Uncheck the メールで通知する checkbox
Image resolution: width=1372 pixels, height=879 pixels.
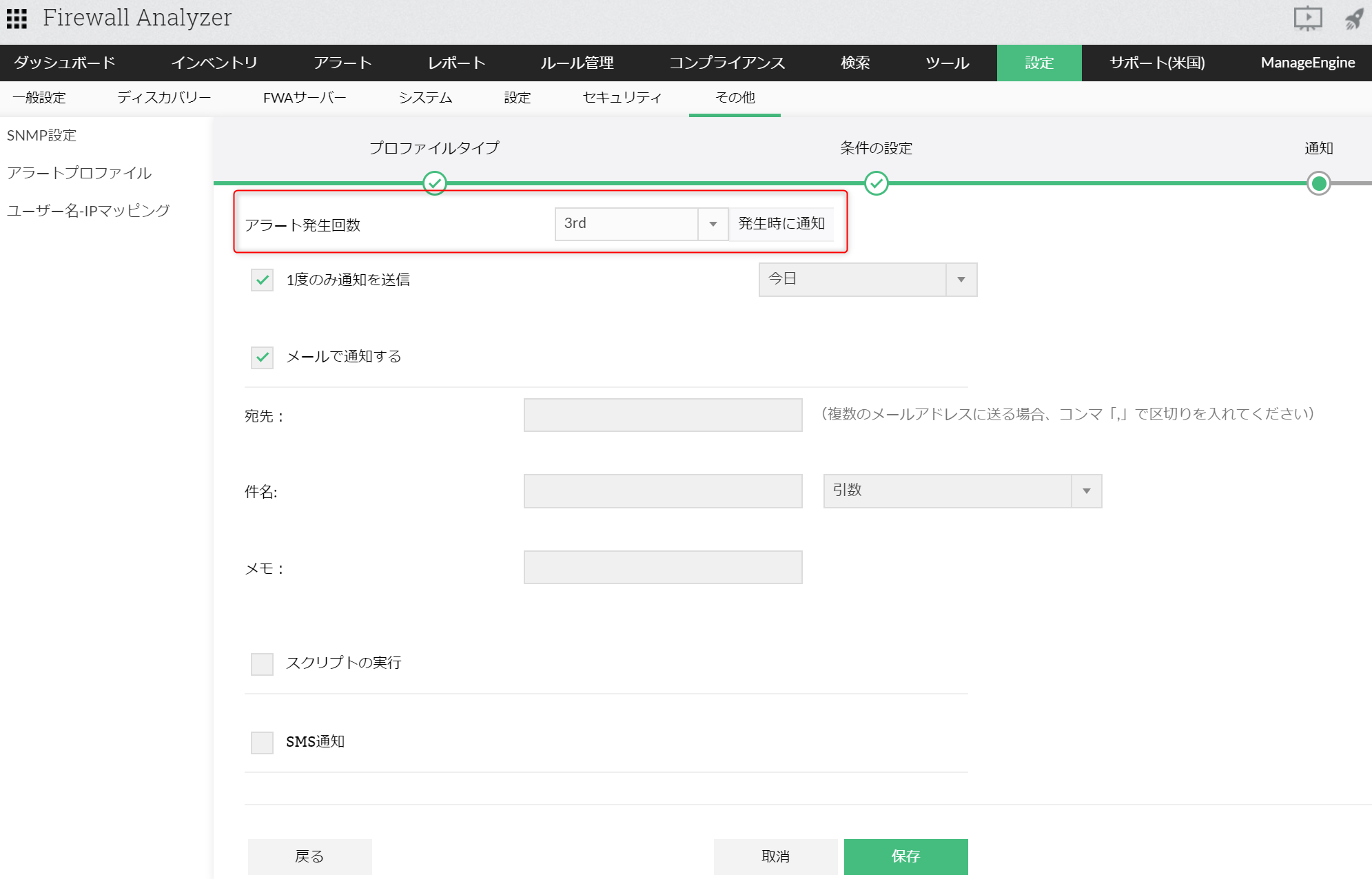click(262, 357)
